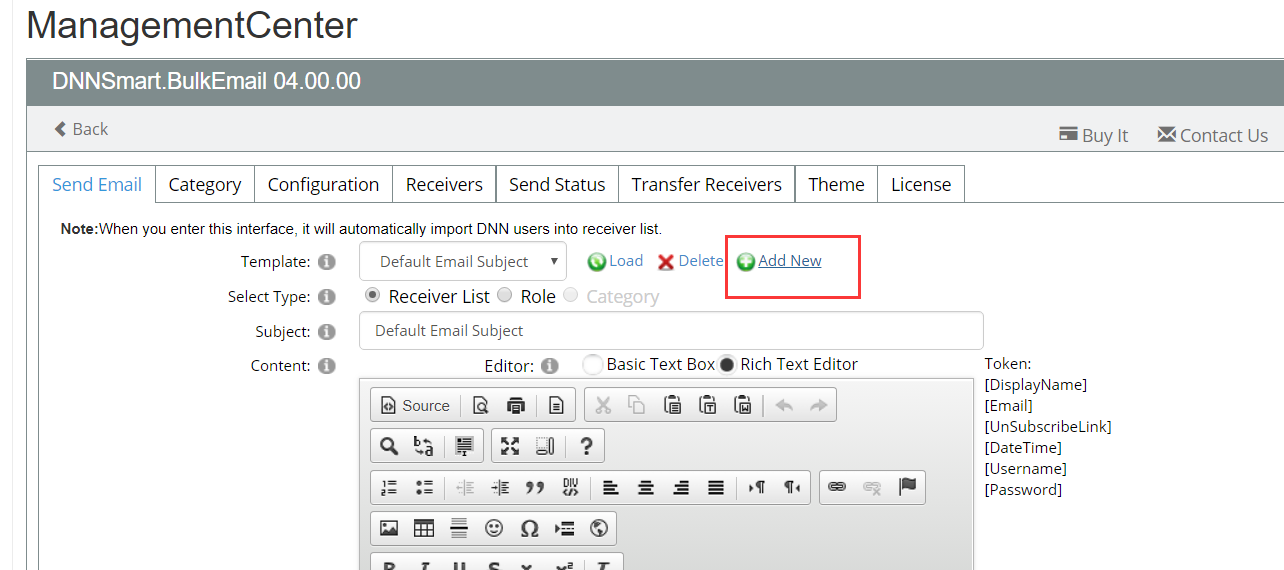Screen dimensions: 1284x570
Task: Insert a smiley emoticon
Action: pos(494,528)
